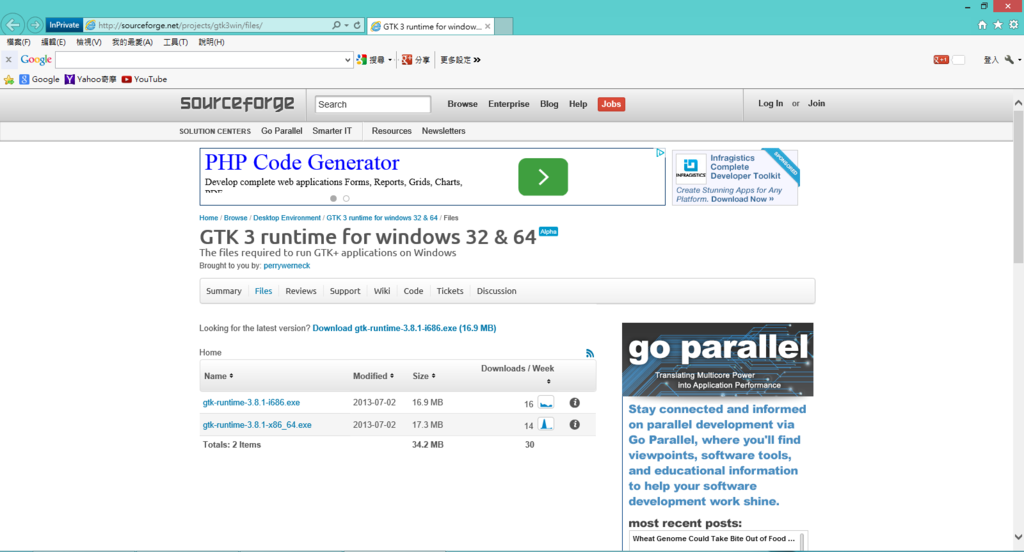Click the latest version download link
1024x552 pixels.
coord(404,328)
